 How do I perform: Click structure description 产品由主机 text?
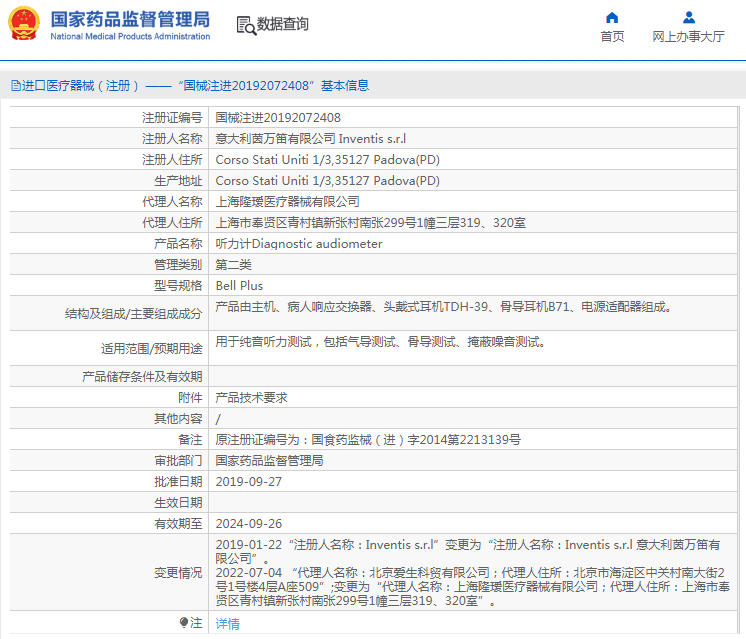click(444, 307)
